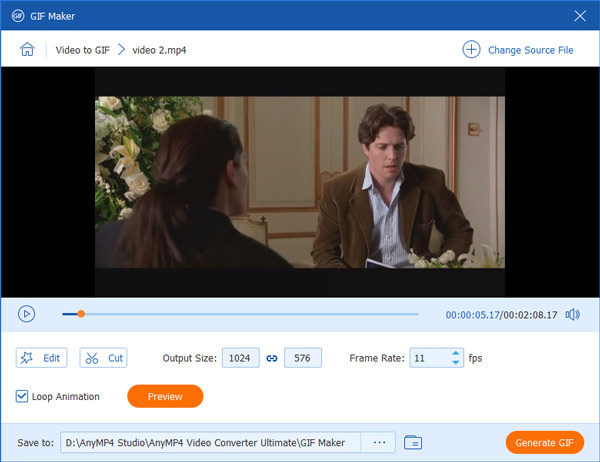
Task: Click the Save to path field
Action: coord(210,442)
